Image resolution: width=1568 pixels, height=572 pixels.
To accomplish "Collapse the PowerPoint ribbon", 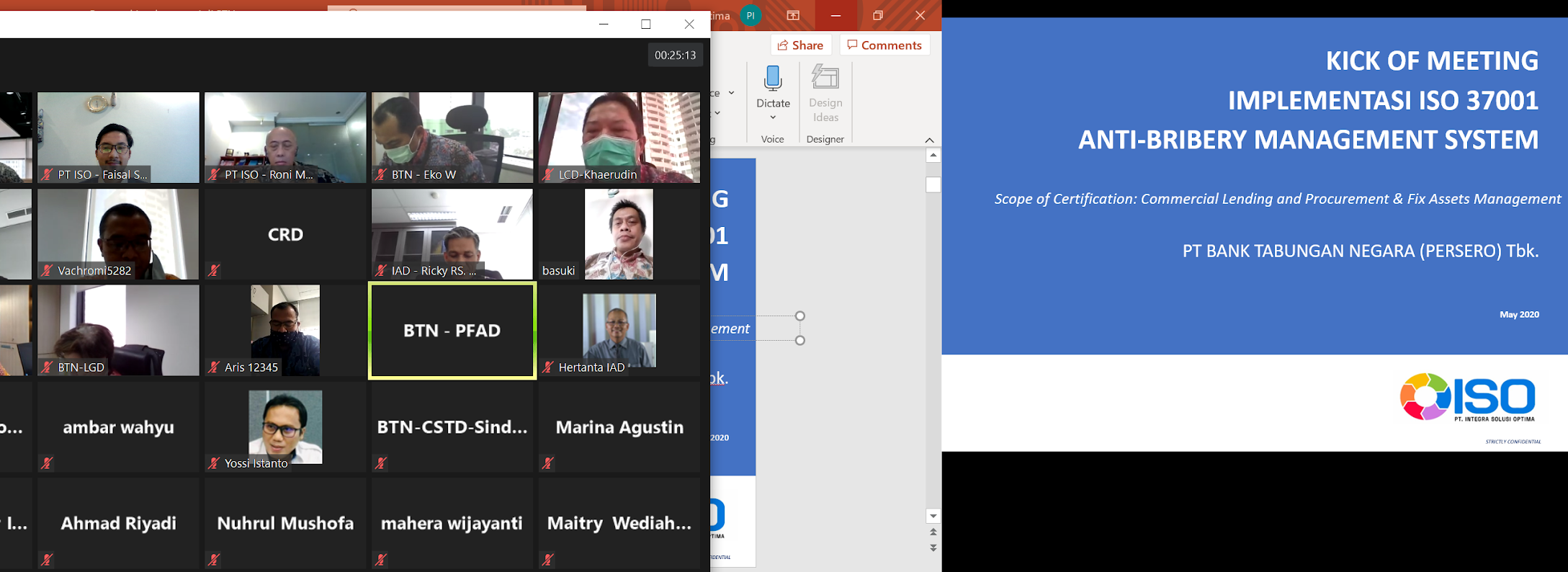I will tap(929, 140).
